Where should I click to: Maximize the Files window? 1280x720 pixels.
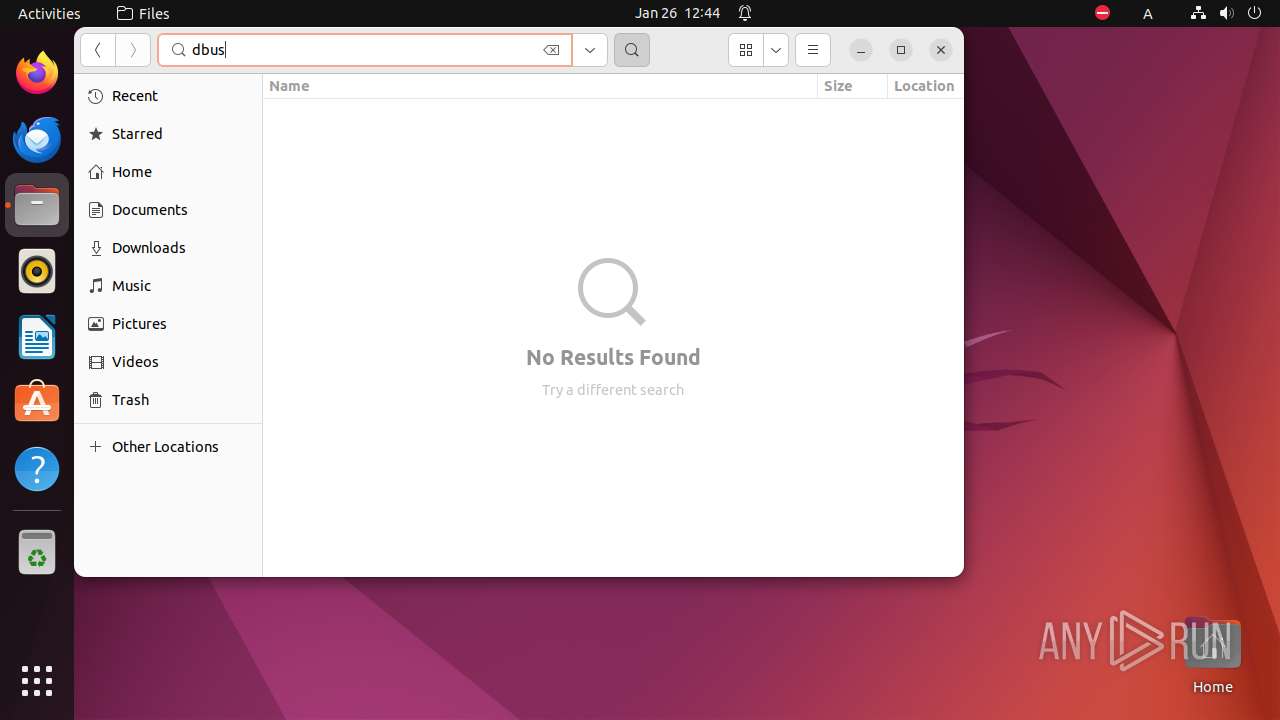click(901, 50)
